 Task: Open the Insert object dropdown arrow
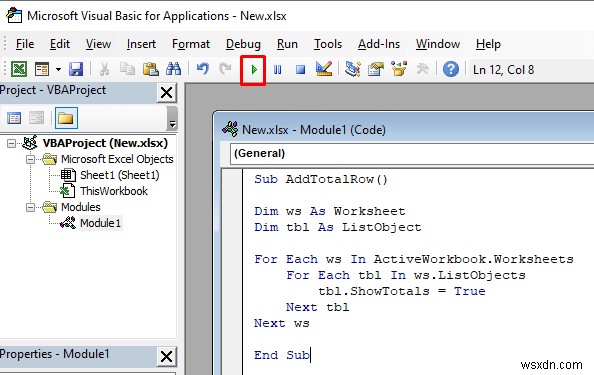point(58,69)
